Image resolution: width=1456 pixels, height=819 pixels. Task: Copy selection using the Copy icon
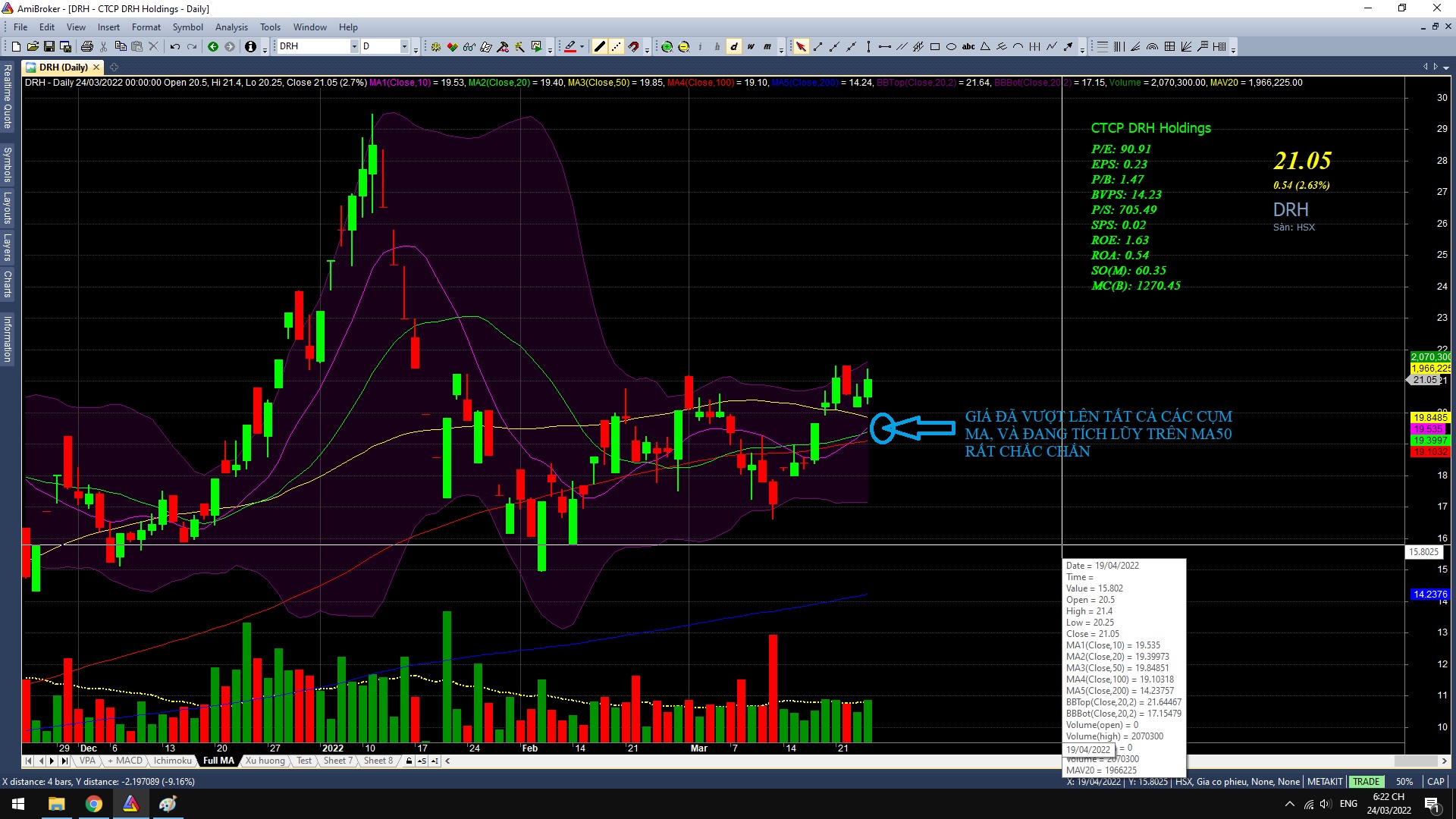point(121,47)
